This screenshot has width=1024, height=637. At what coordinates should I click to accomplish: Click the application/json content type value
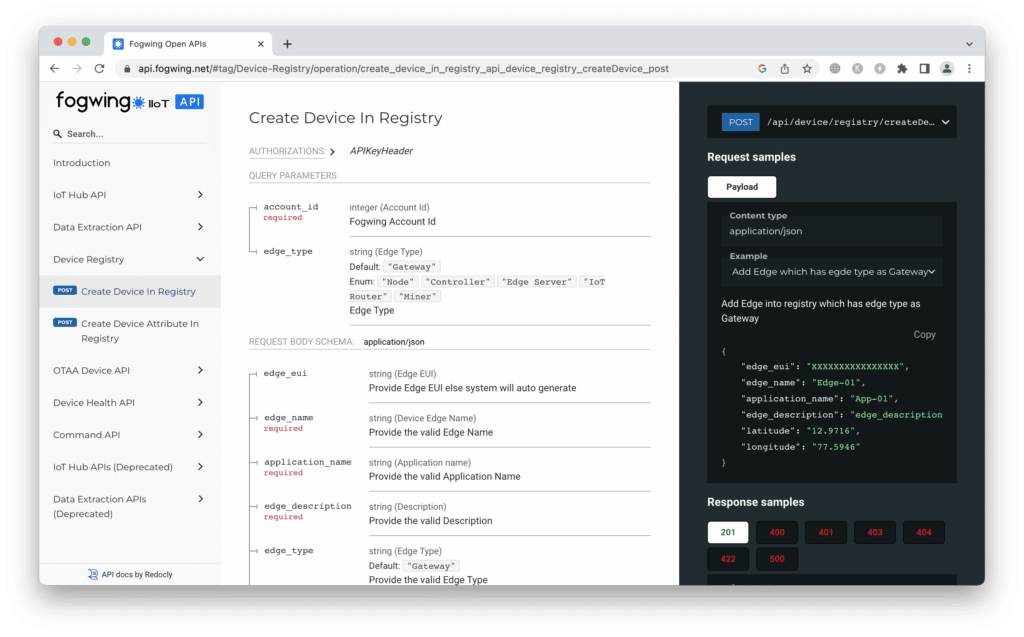pos(765,231)
